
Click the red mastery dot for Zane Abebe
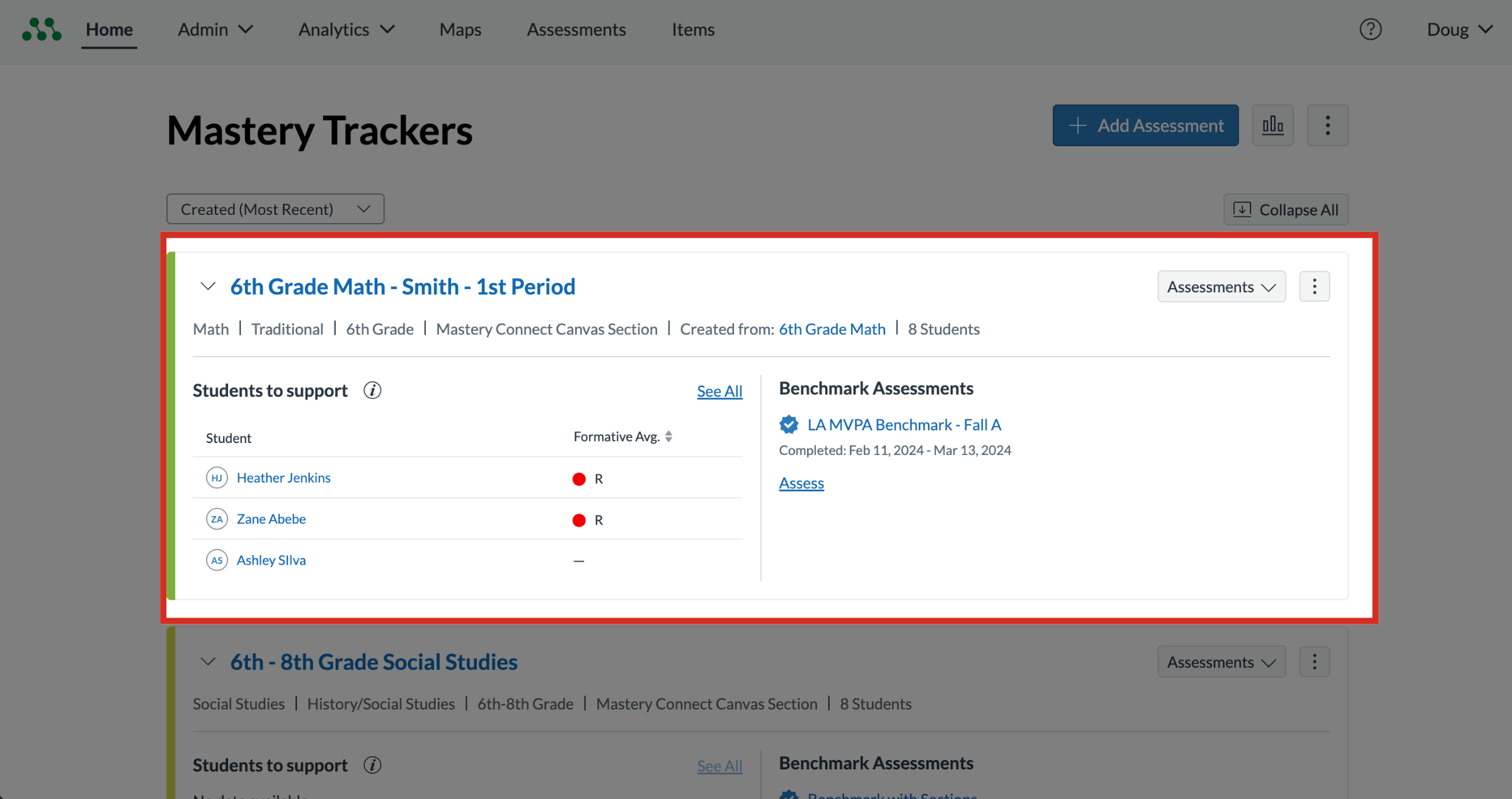coord(579,520)
